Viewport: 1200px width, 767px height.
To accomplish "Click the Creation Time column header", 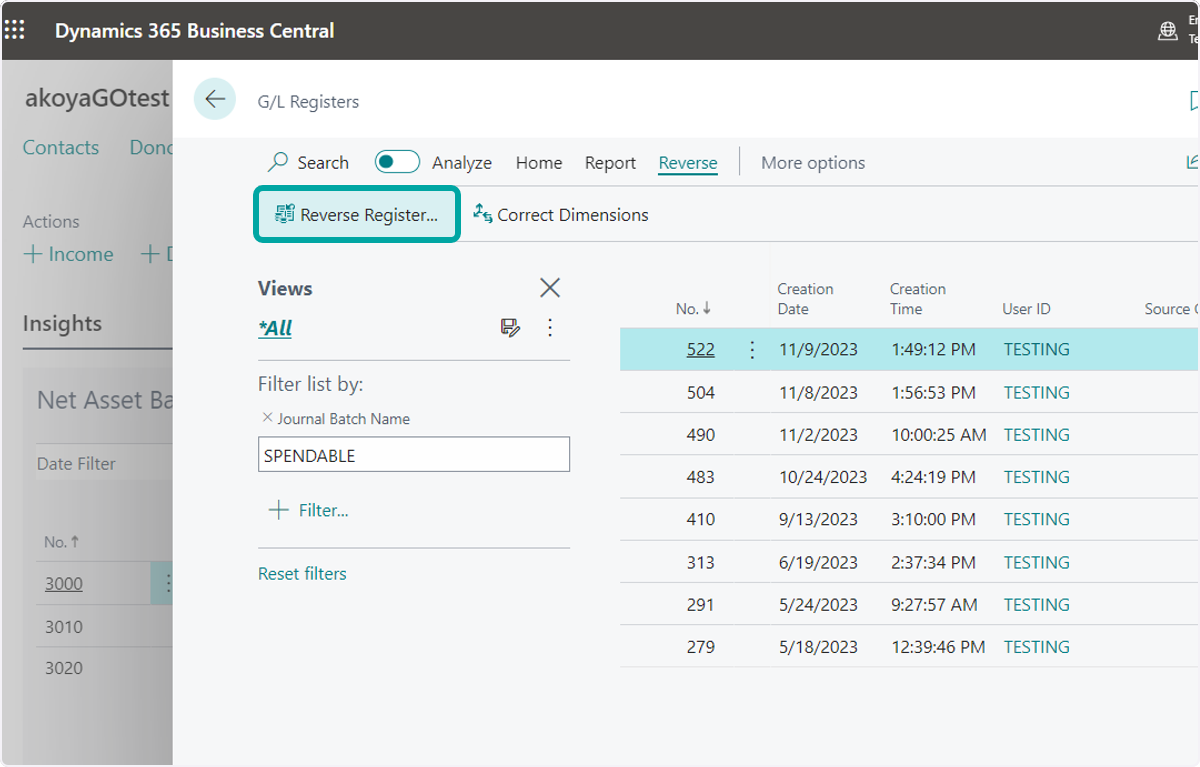I will 918,299.
